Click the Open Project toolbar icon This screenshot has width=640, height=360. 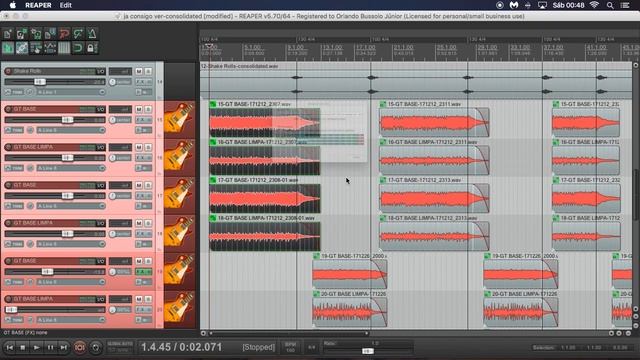point(22,33)
